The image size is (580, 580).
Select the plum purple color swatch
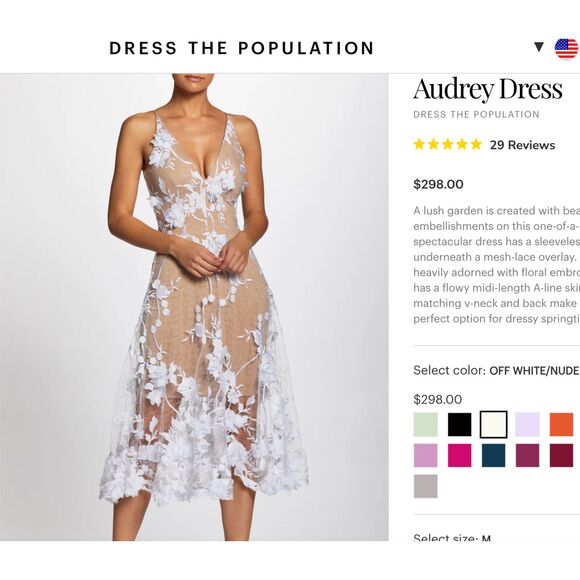(527, 455)
